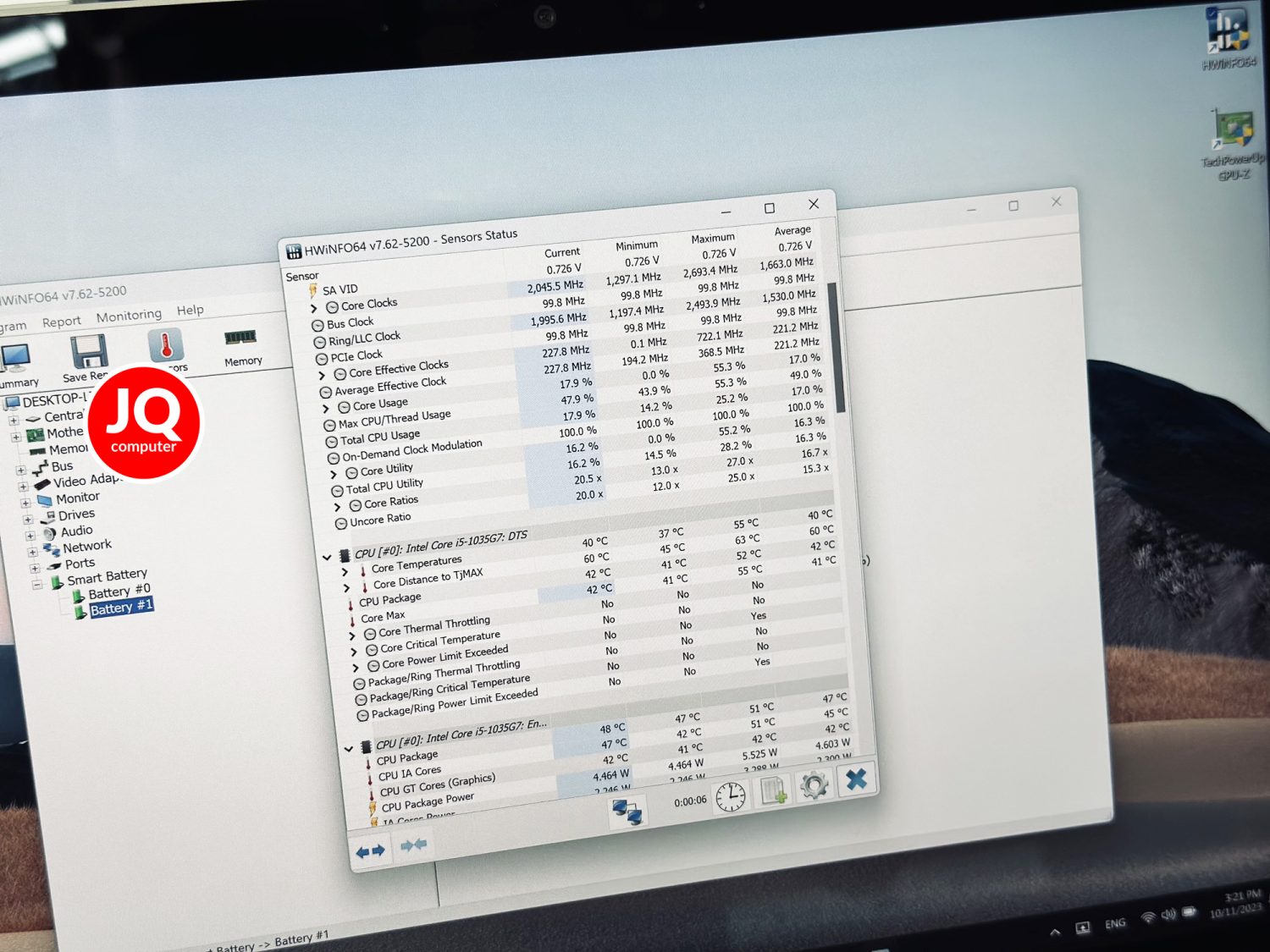1270x952 pixels.
Task: Expand the Drives tree node
Action: coord(28,519)
